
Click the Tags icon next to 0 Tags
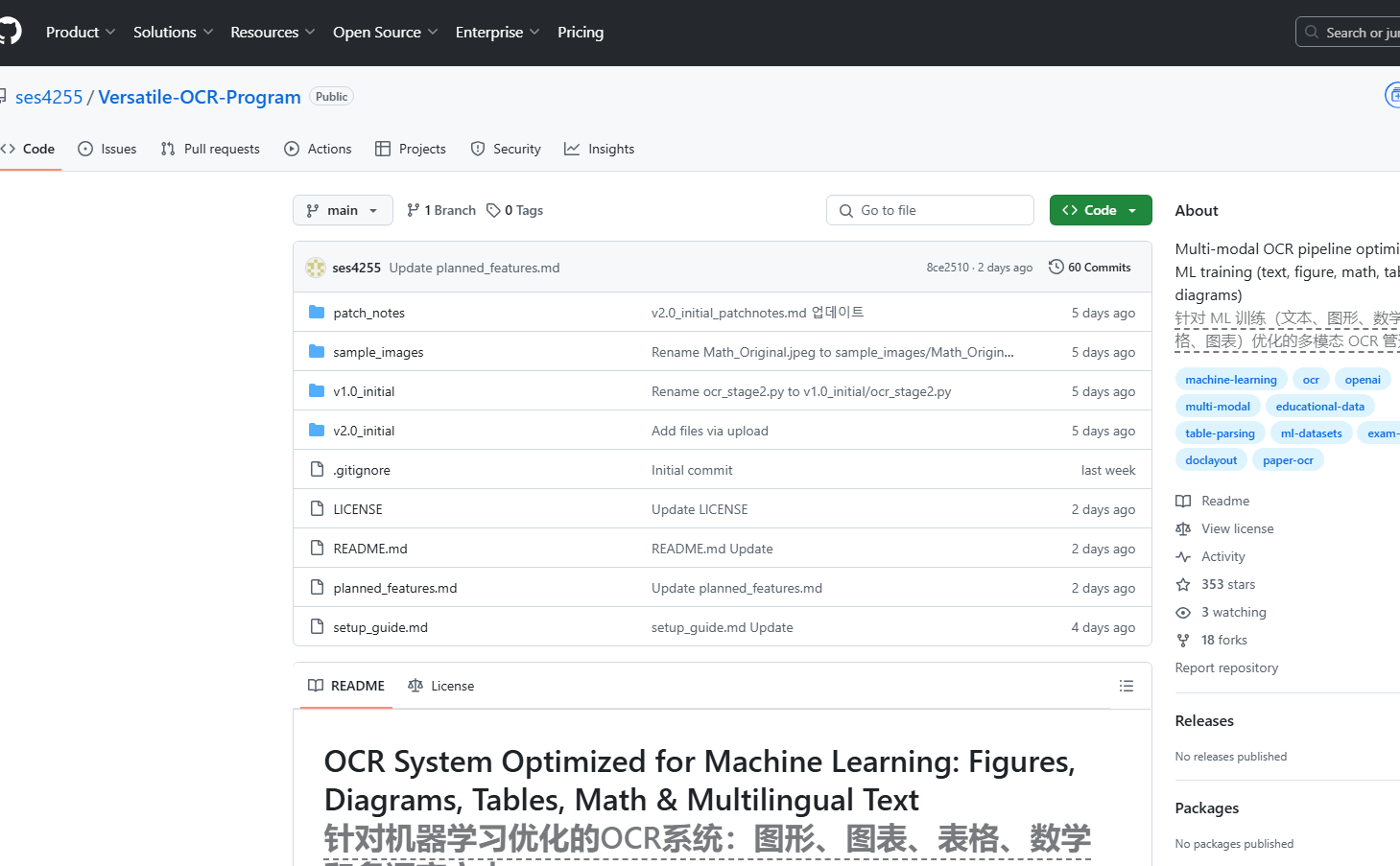click(x=496, y=209)
